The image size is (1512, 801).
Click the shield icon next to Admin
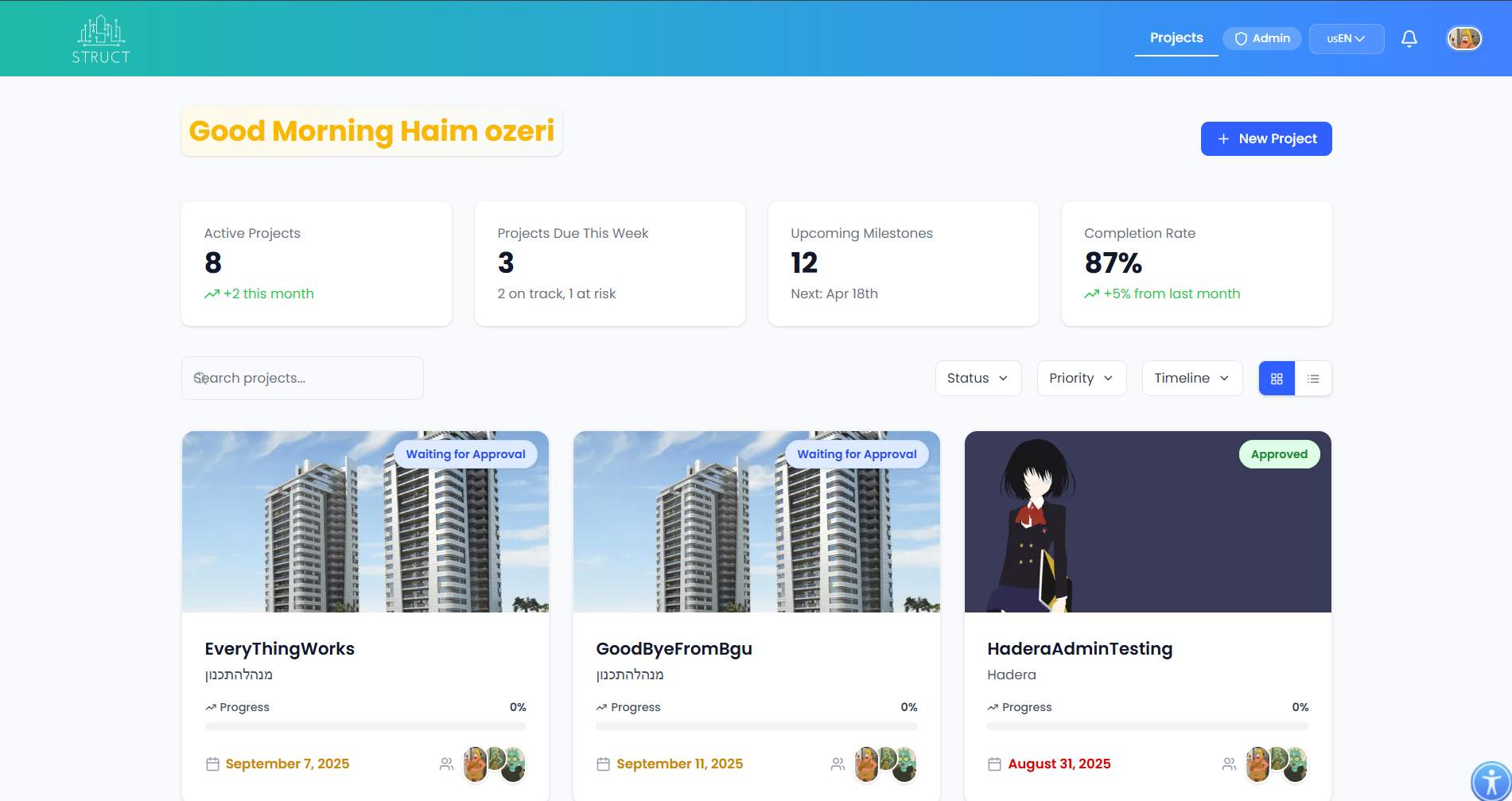click(1241, 38)
